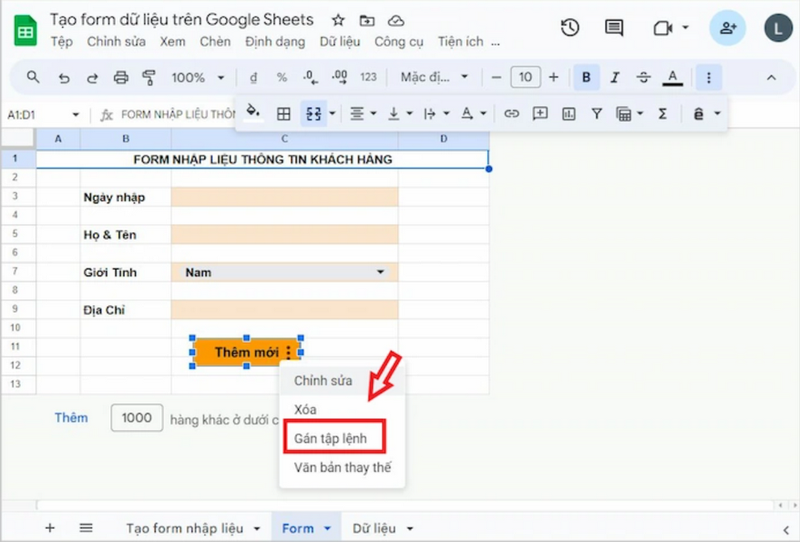
Task: Open the Dữ liệu menu in menu bar
Action: pyautogui.click(x=340, y=42)
